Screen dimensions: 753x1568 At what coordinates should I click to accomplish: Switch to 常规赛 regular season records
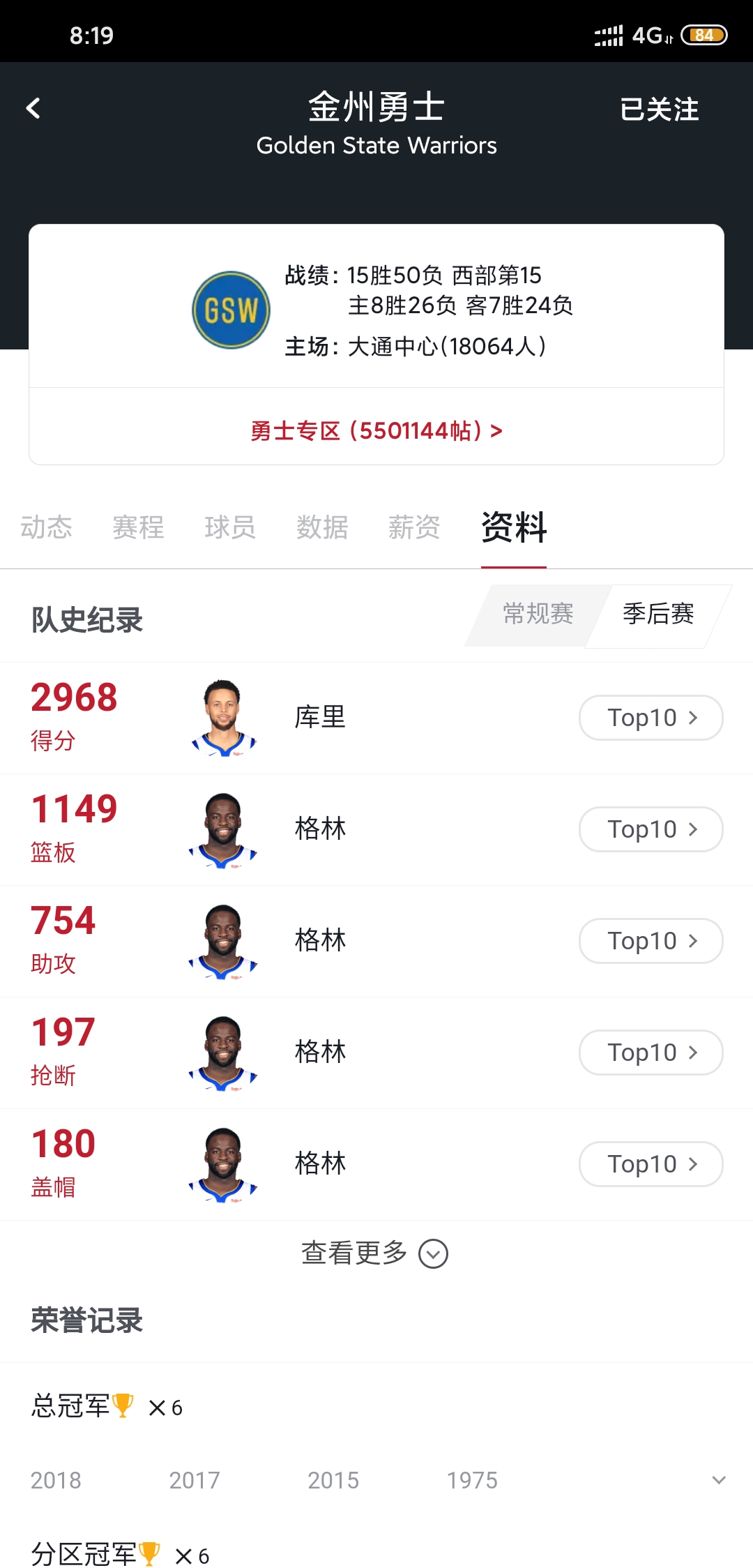click(x=538, y=615)
